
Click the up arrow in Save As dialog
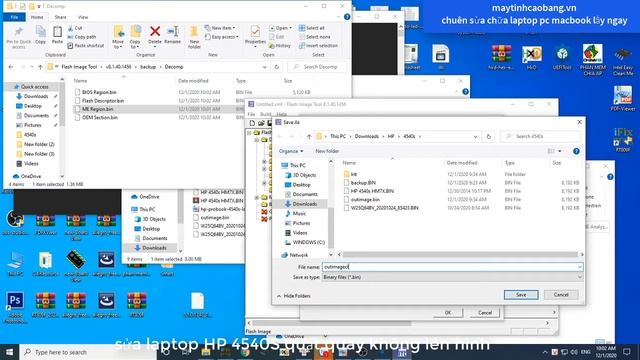(x=309, y=136)
